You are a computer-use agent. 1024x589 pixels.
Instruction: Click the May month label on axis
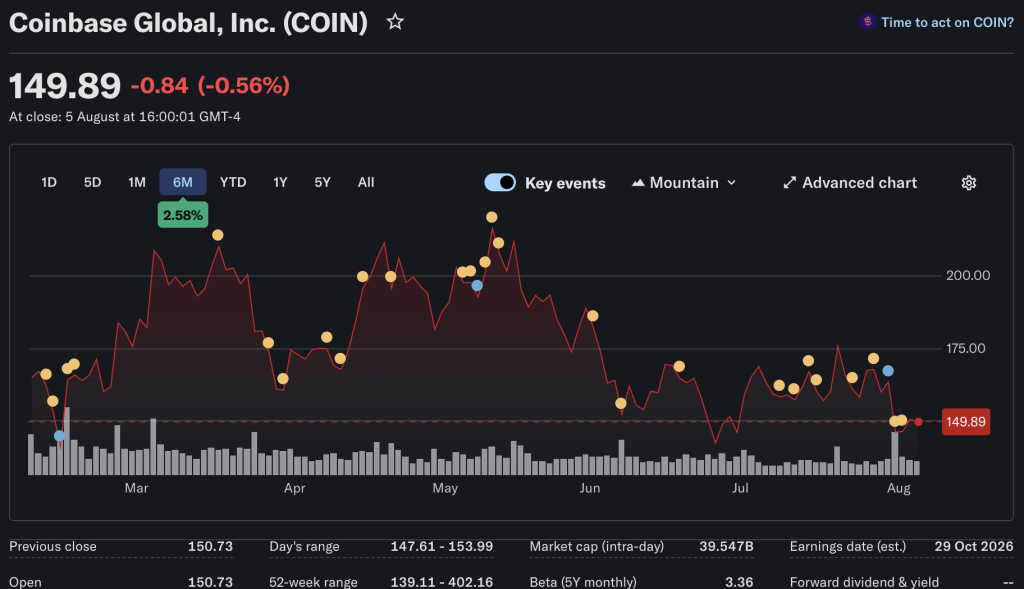point(445,488)
